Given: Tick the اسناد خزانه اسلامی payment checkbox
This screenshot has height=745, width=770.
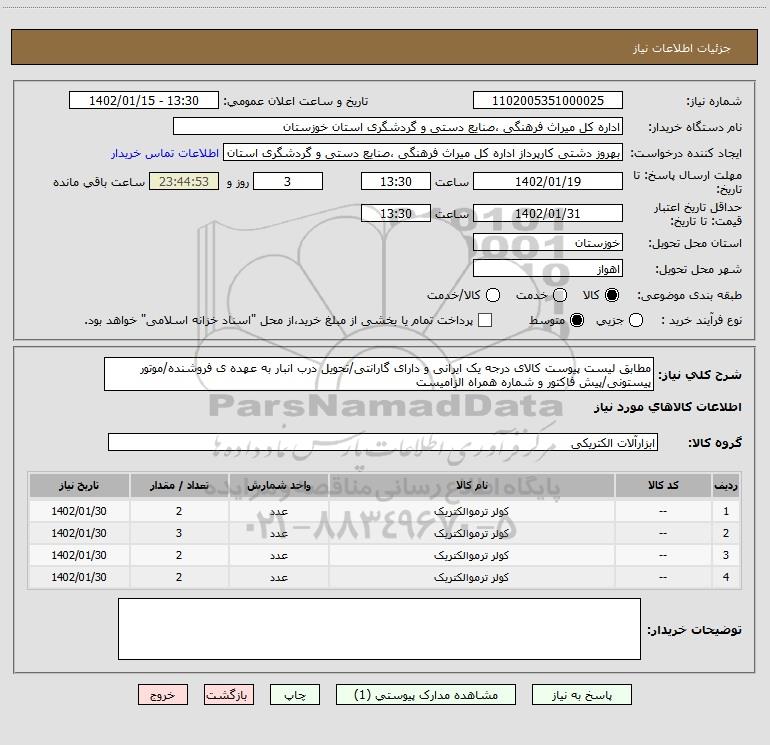Looking at the screenshot, I should coord(485,320).
